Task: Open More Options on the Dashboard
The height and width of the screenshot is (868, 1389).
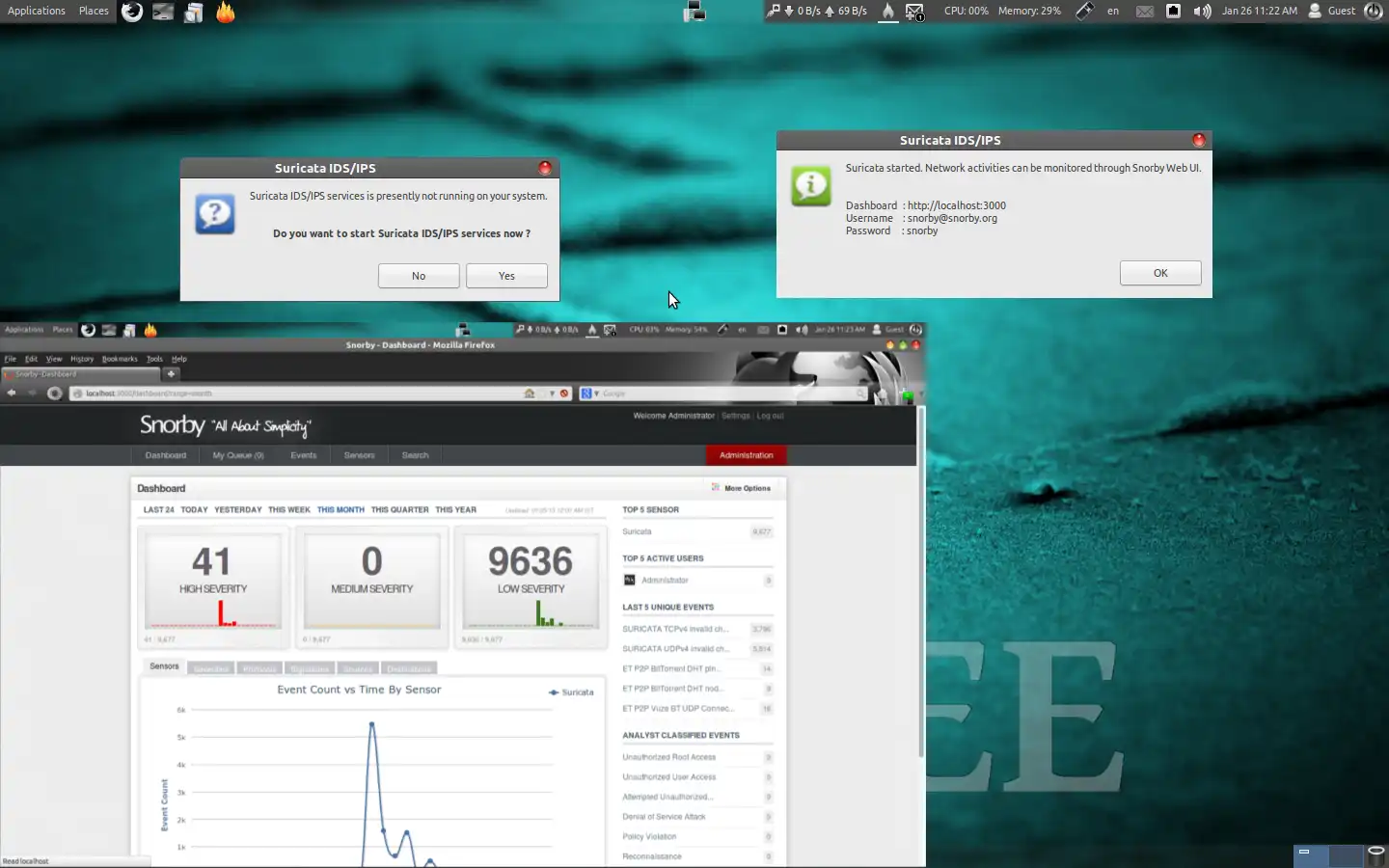Action: point(742,488)
